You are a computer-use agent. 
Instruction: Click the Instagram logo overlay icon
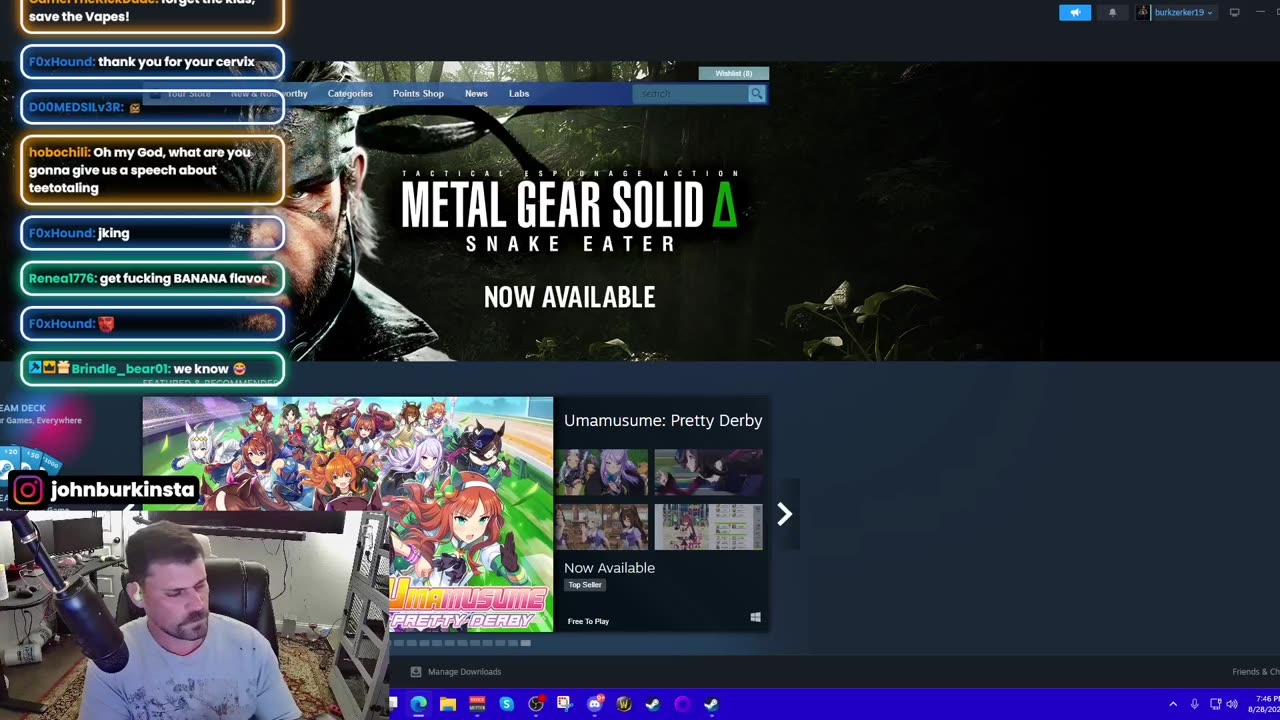[28, 490]
